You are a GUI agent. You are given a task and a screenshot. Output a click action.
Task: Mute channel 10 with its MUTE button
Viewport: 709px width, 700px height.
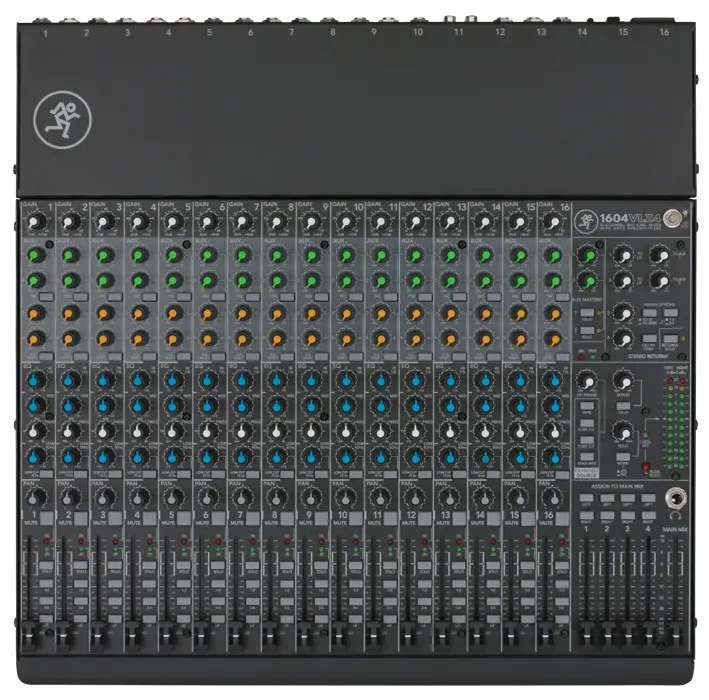click(x=355, y=520)
